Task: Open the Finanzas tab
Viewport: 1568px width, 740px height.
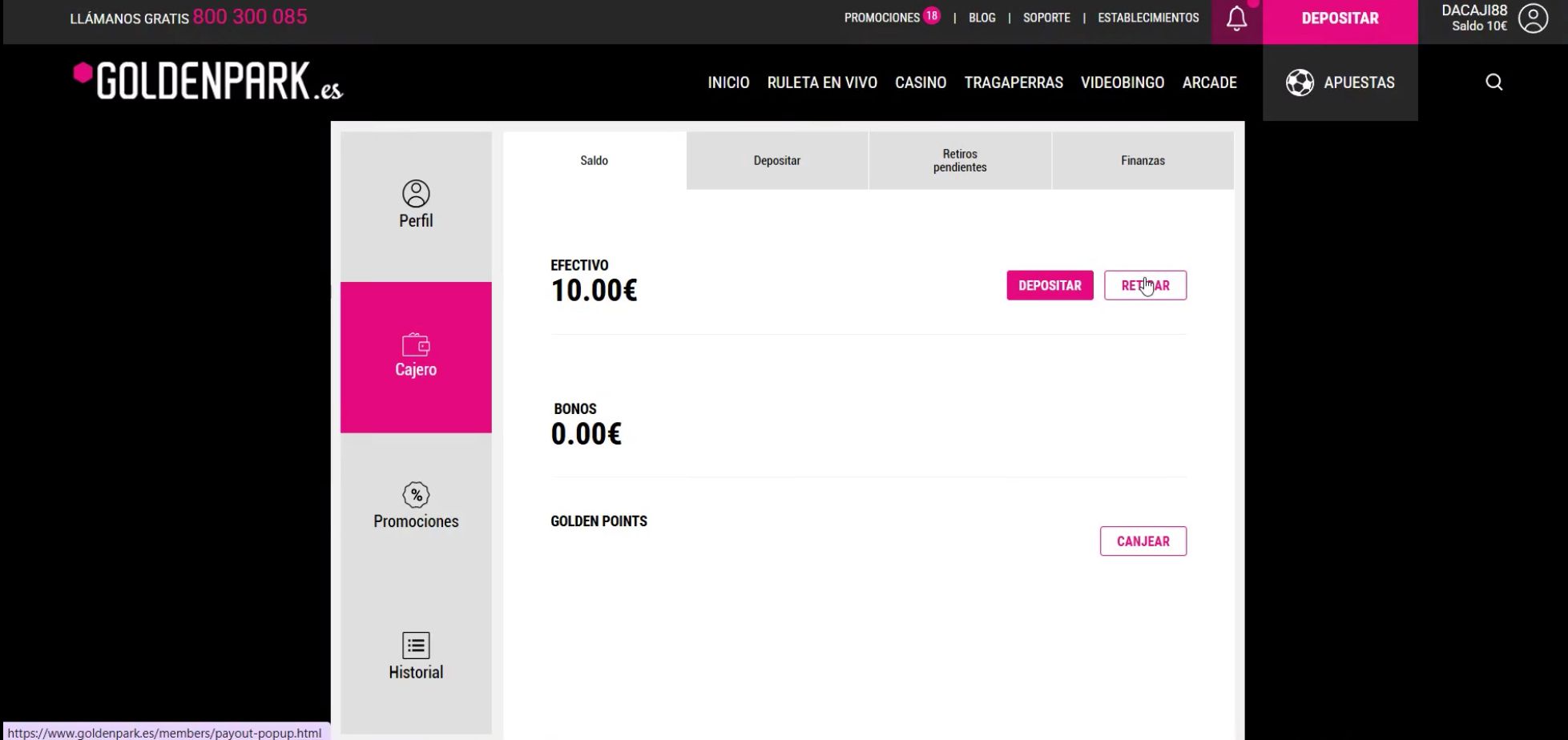Action: (x=1142, y=161)
